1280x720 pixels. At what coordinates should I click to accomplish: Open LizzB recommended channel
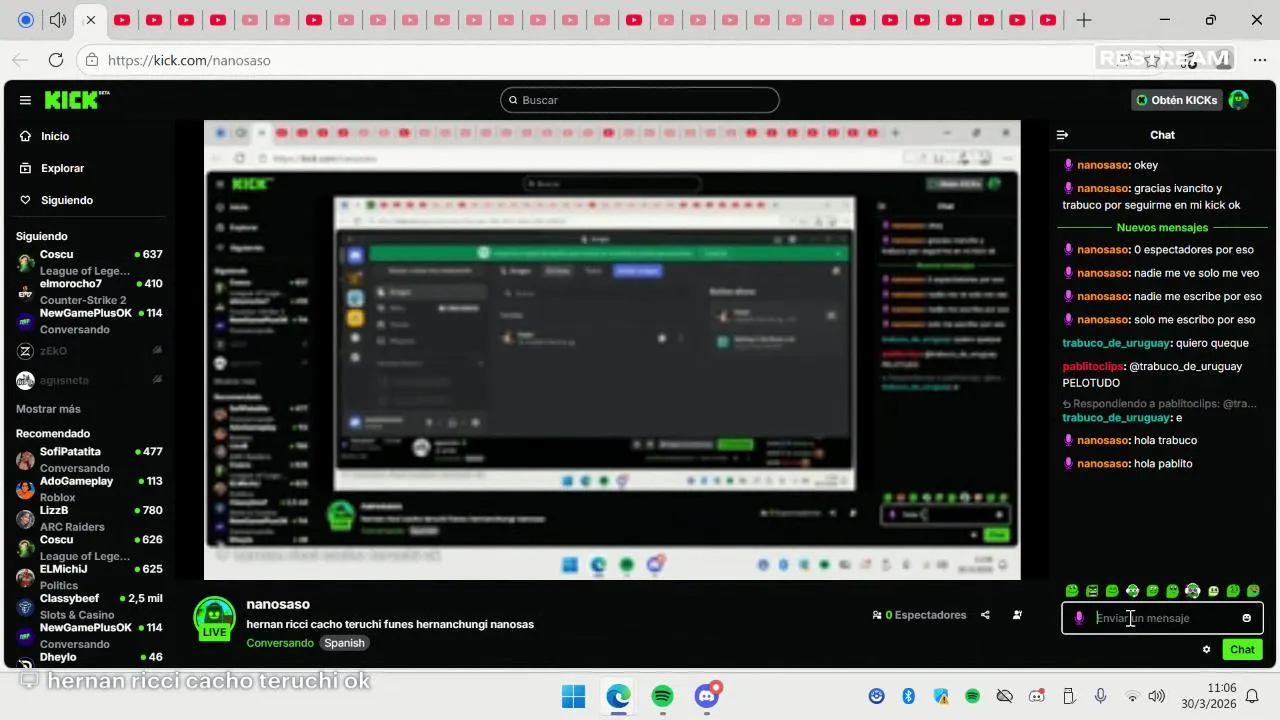click(89, 518)
